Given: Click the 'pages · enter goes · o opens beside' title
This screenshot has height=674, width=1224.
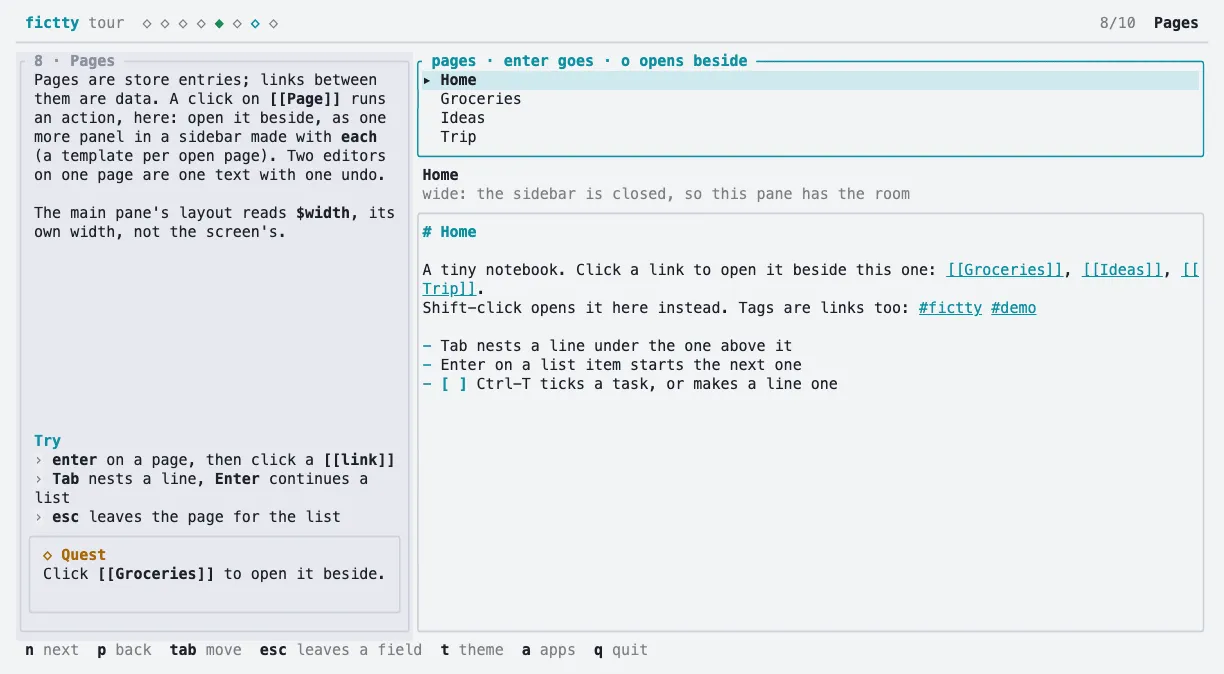Looking at the screenshot, I should (589, 61).
